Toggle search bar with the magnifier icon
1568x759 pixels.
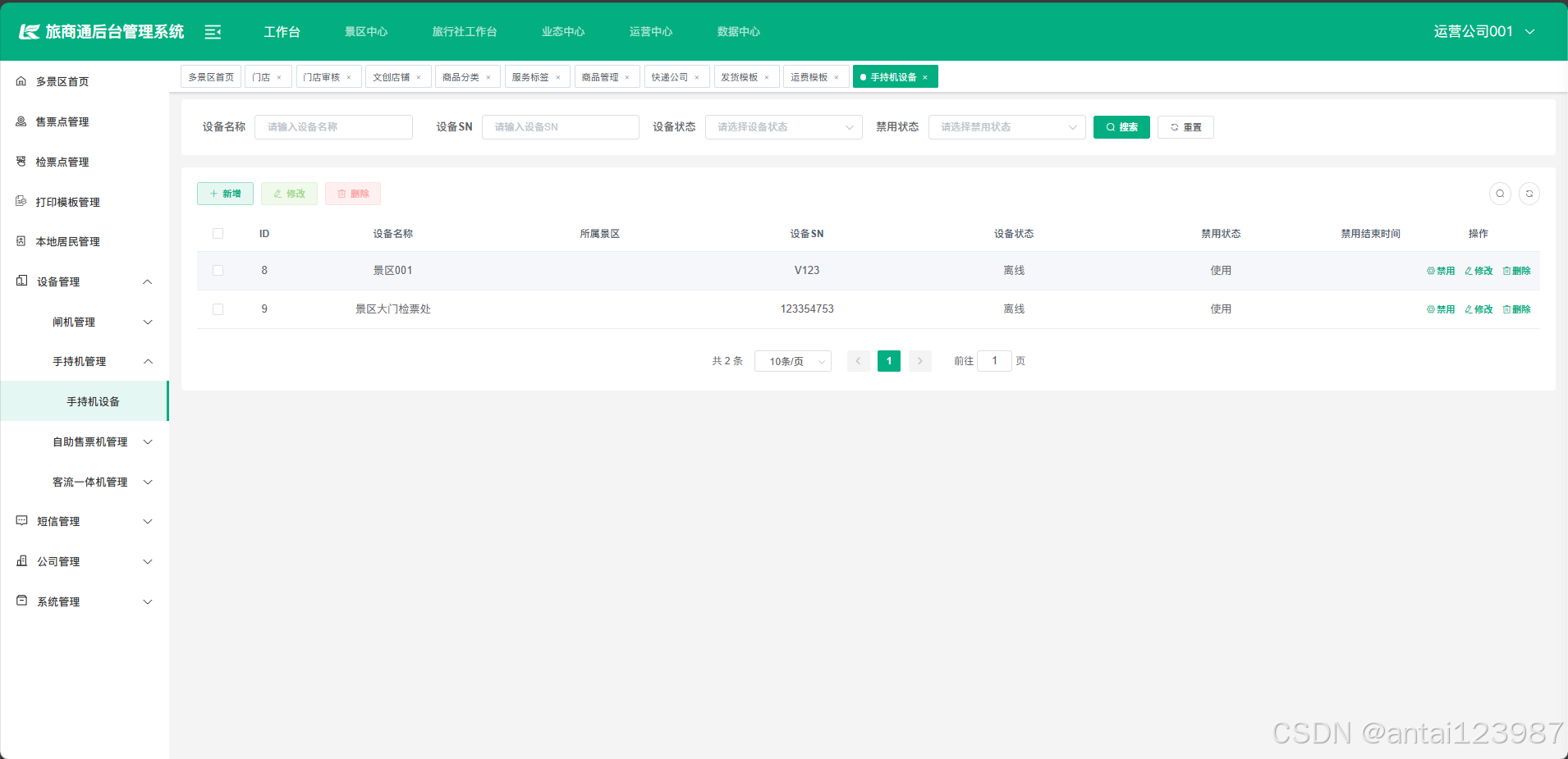click(x=1500, y=194)
